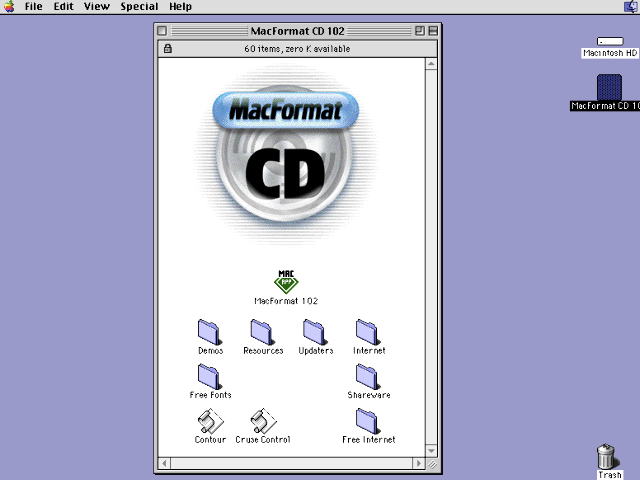This screenshot has height=480, width=640.
Task: Select the Updaters folder icon
Action: [315, 332]
